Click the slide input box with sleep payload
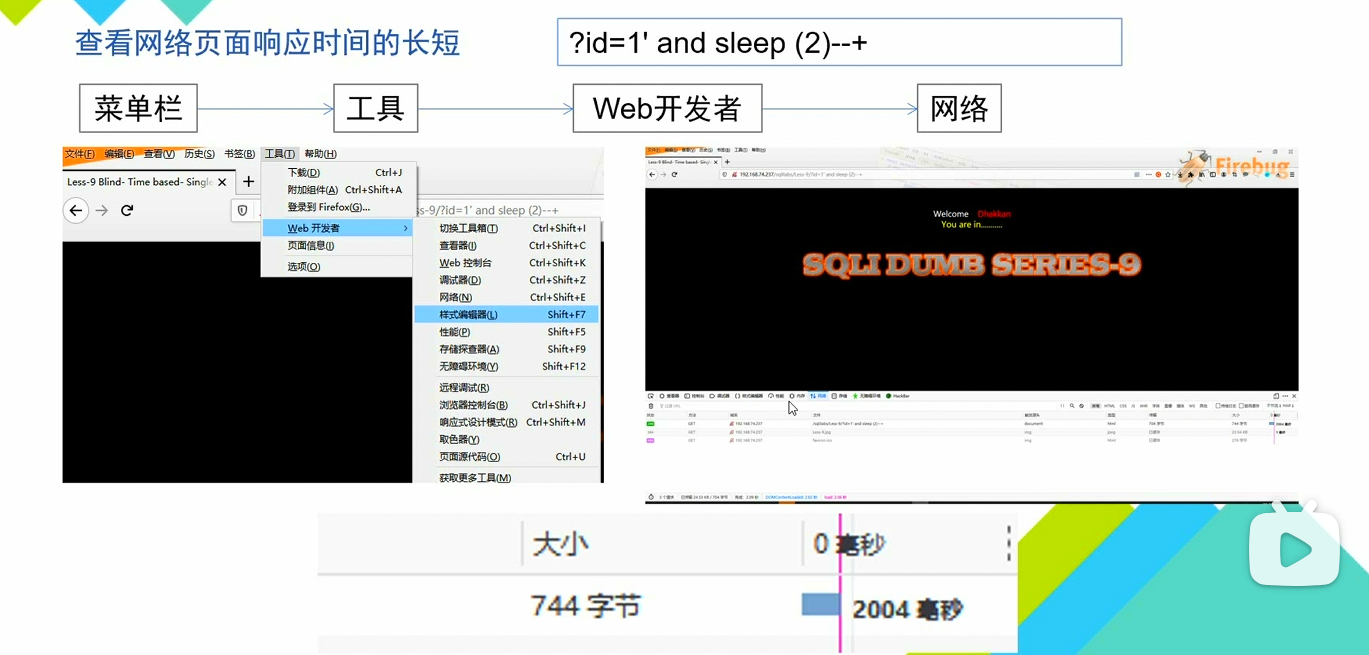 [838, 43]
